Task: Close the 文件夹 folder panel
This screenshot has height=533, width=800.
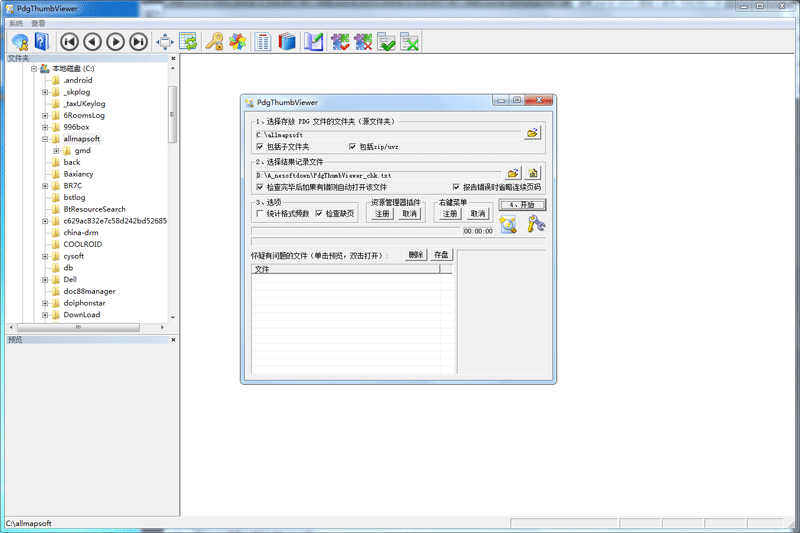Action: tap(173, 58)
